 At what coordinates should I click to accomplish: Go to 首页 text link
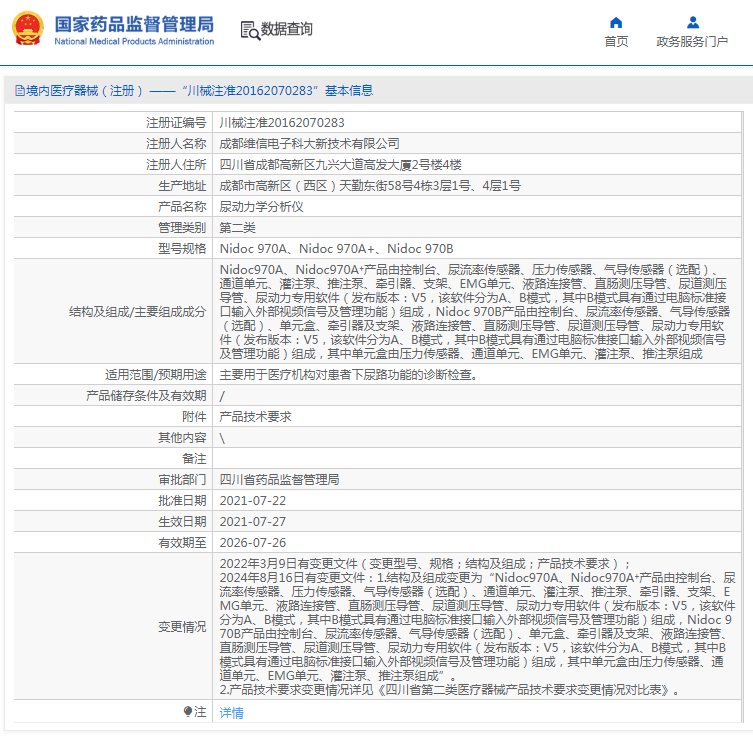[x=616, y=42]
